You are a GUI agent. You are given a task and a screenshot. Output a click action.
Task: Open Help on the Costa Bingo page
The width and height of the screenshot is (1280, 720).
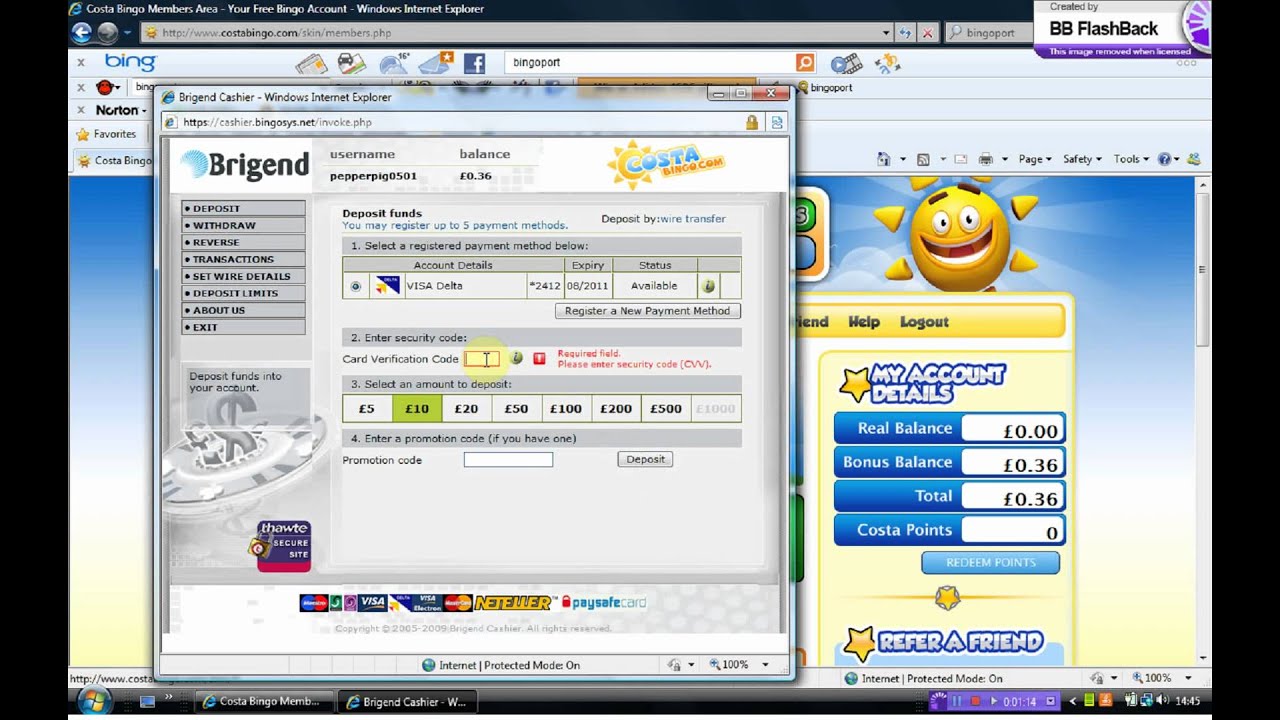864,322
